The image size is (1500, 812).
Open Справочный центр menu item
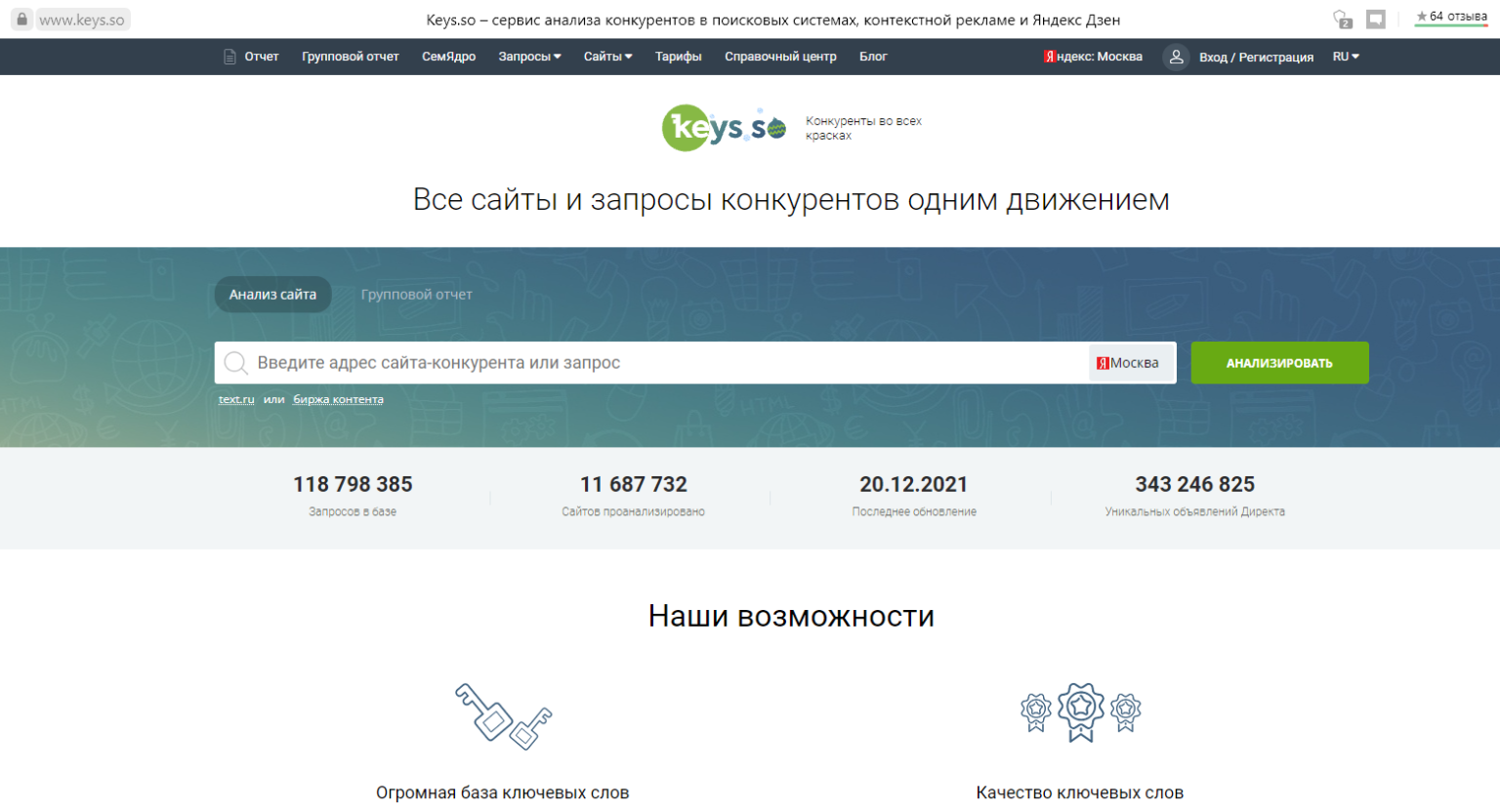coord(780,57)
